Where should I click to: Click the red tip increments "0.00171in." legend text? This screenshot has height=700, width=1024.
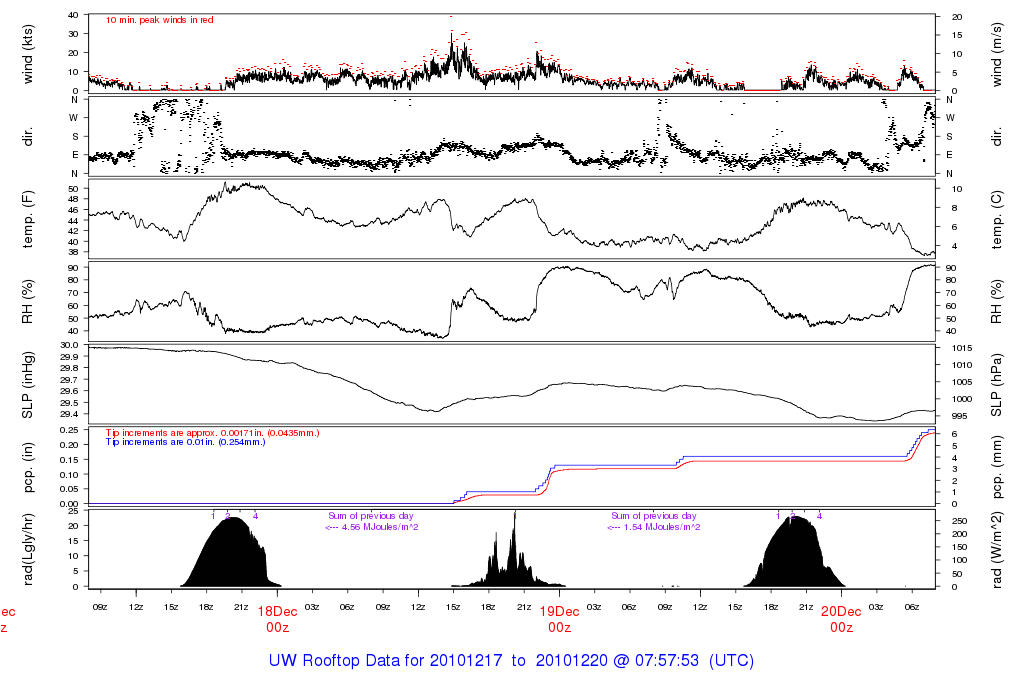click(212, 433)
